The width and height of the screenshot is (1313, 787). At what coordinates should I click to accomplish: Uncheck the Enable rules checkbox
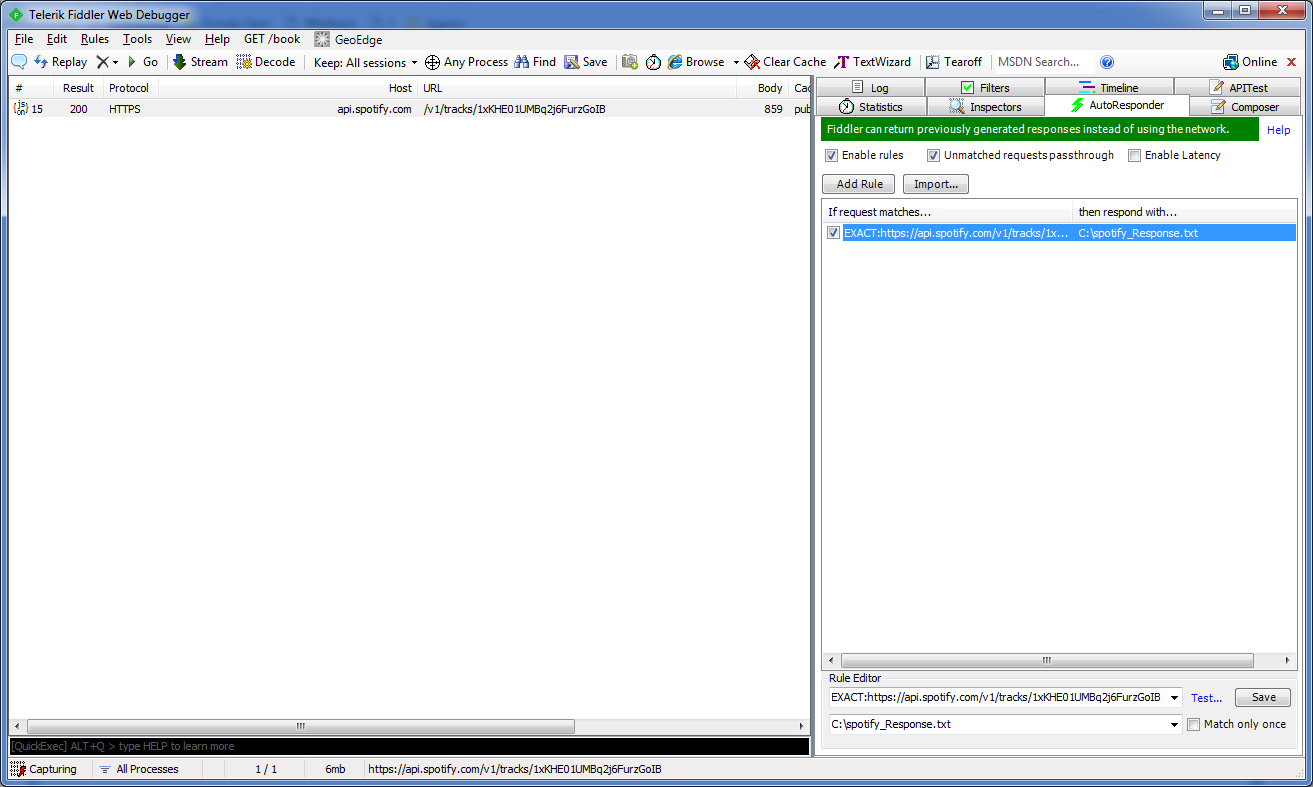pos(831,156)
